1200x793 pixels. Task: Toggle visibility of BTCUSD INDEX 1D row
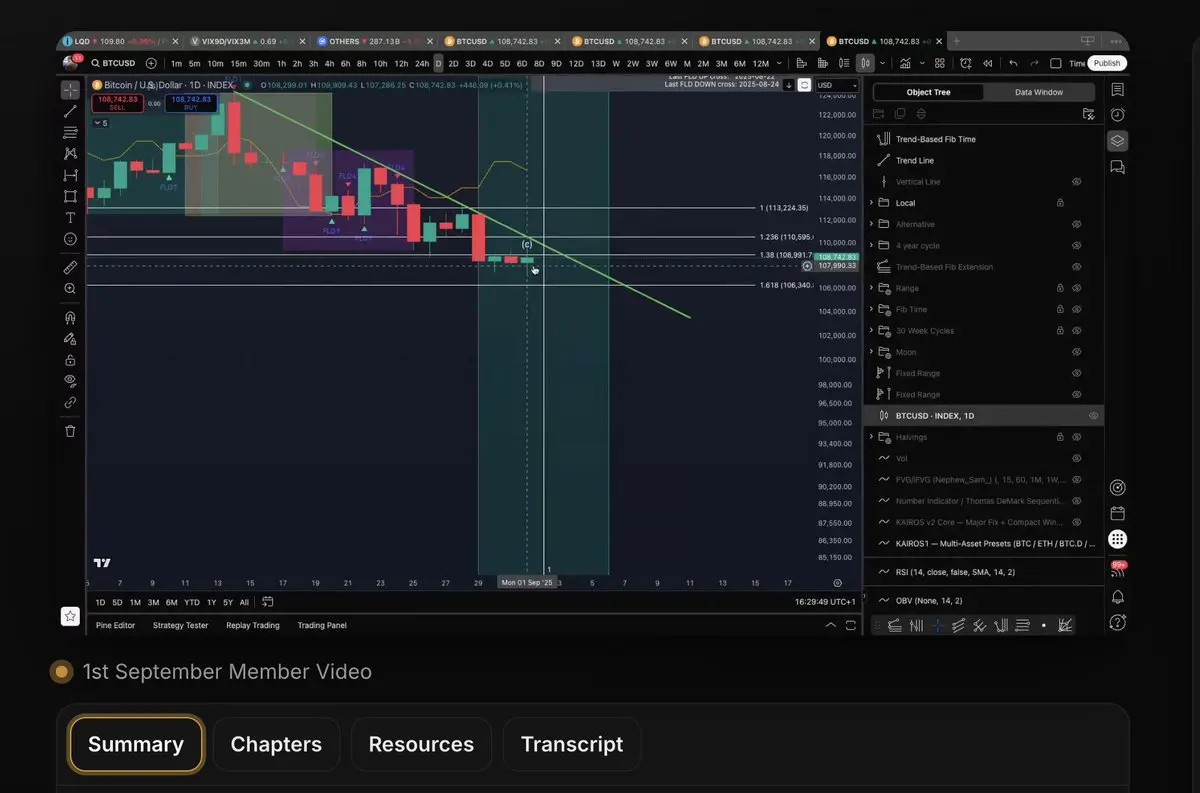[1093, 416]
